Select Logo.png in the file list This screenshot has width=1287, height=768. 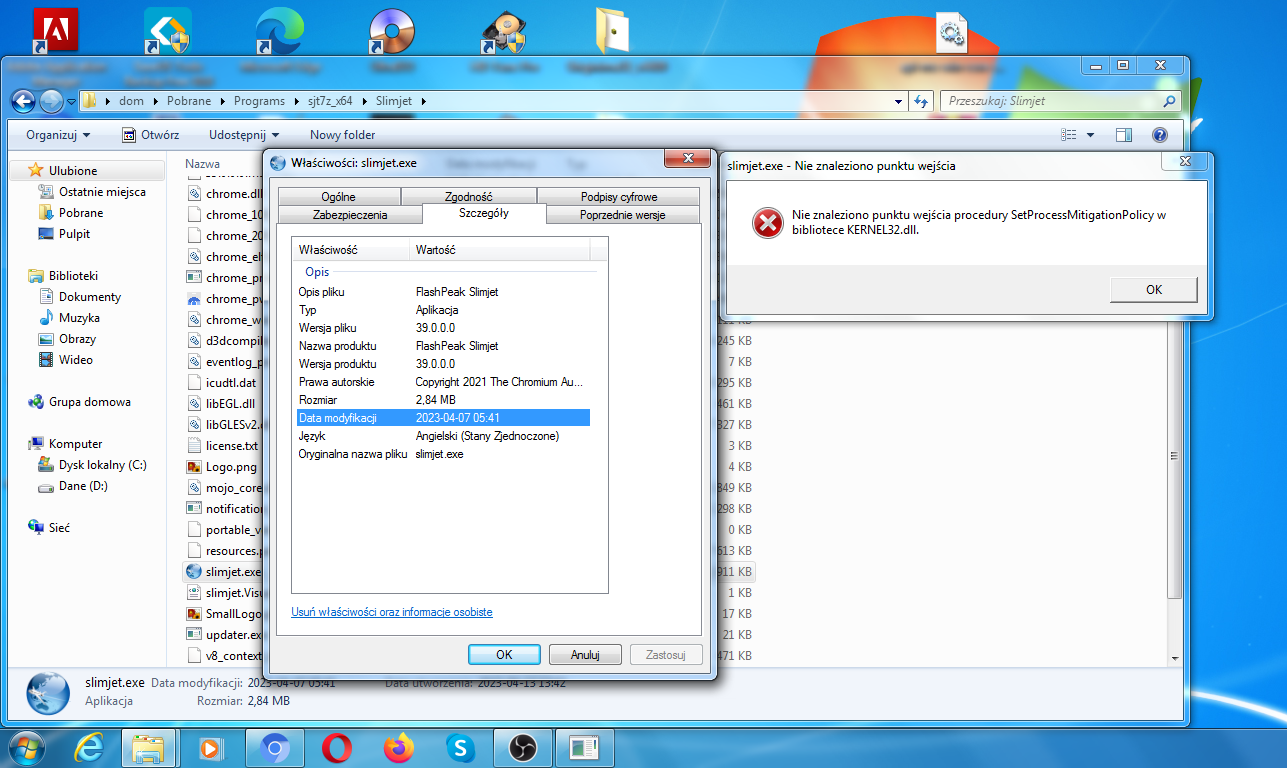coord(223,467)
